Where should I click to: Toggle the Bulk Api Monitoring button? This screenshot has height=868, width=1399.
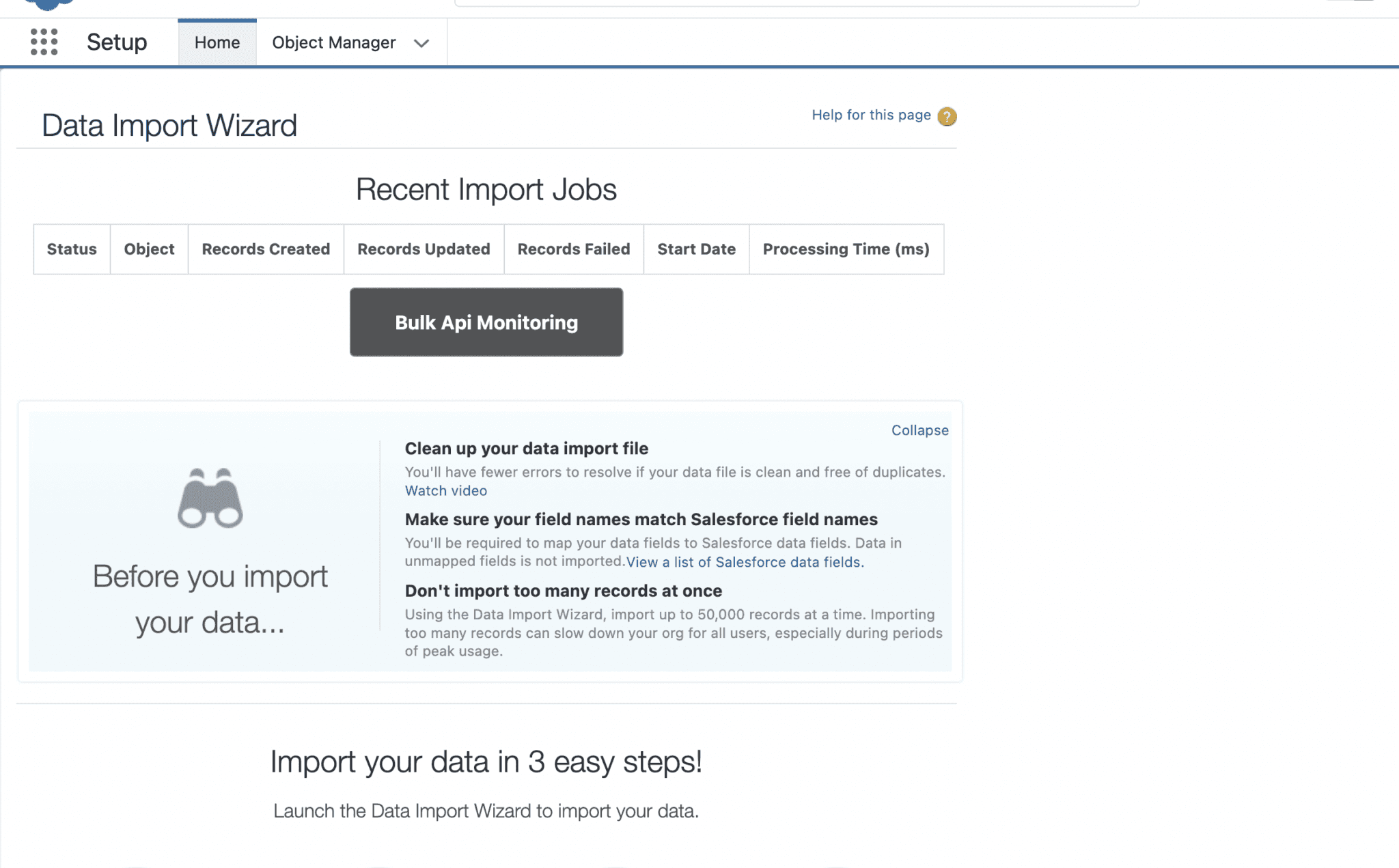click(486, 322)
